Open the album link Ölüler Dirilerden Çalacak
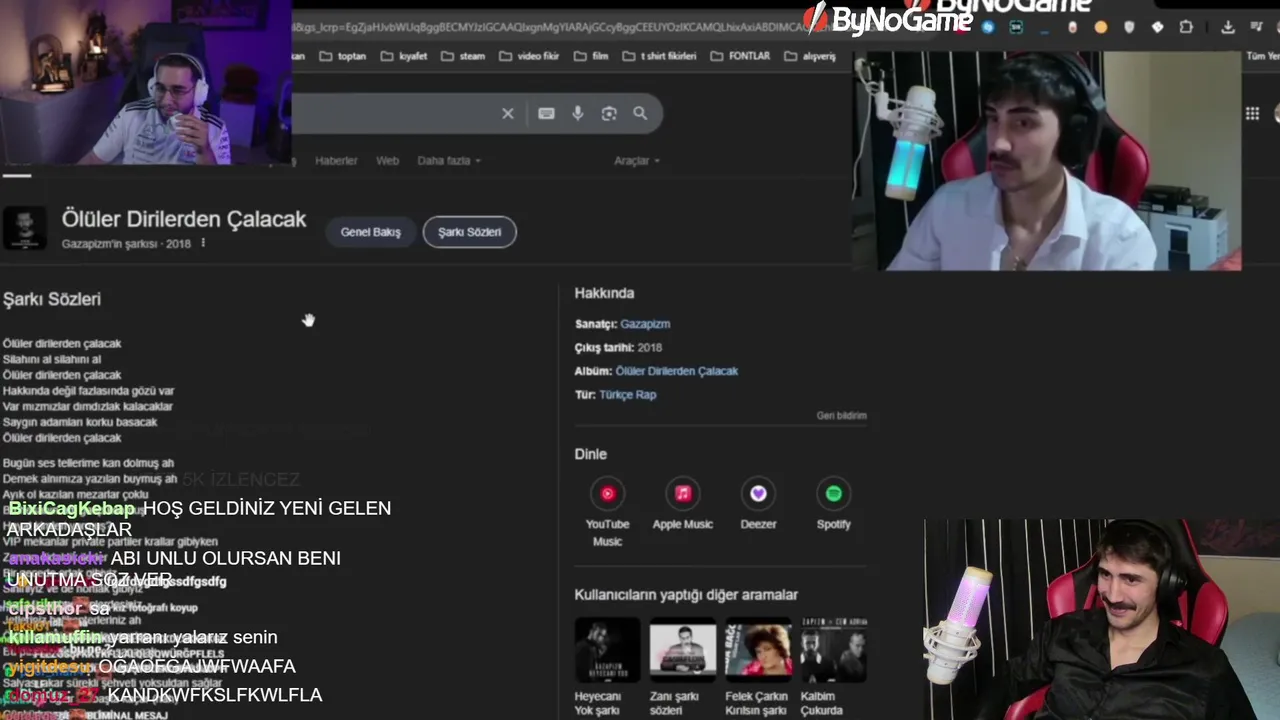Viewport: 1280px width, 720px height. click(677, 371)
